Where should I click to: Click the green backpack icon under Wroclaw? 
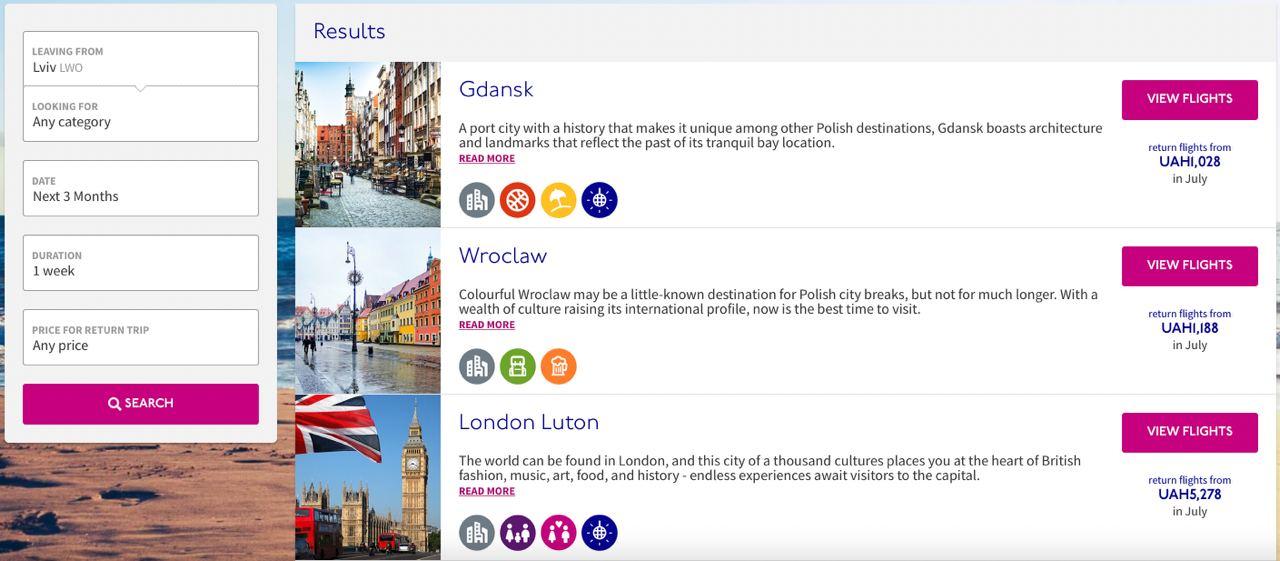tap(518, 366)
